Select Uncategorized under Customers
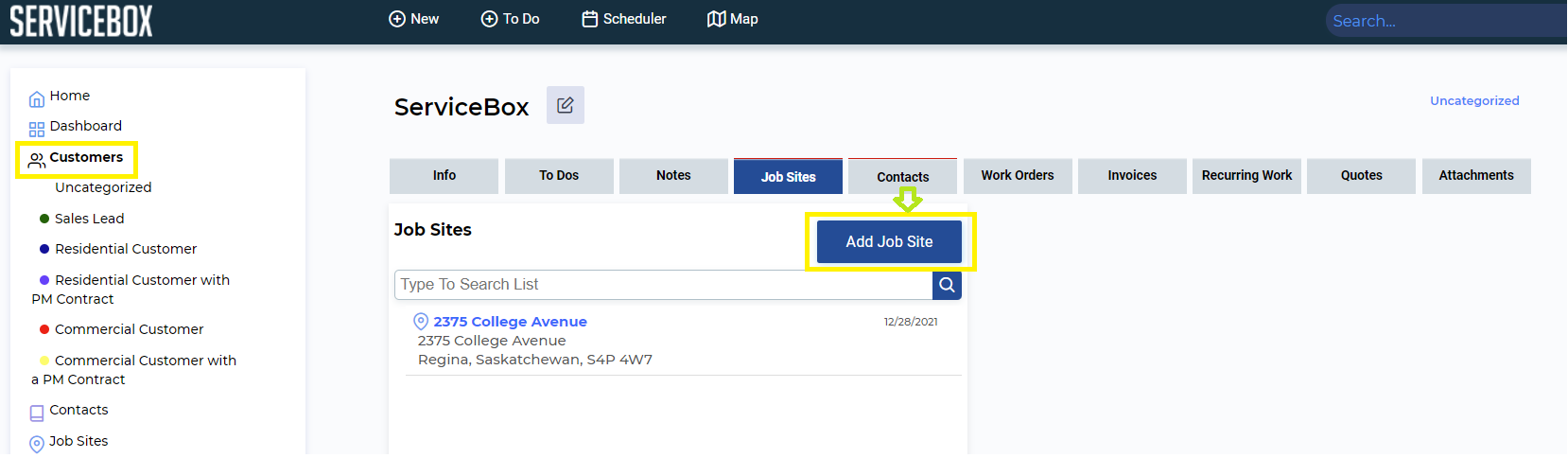This screenshot has width=1568, height=458. (x=103, y=187)
